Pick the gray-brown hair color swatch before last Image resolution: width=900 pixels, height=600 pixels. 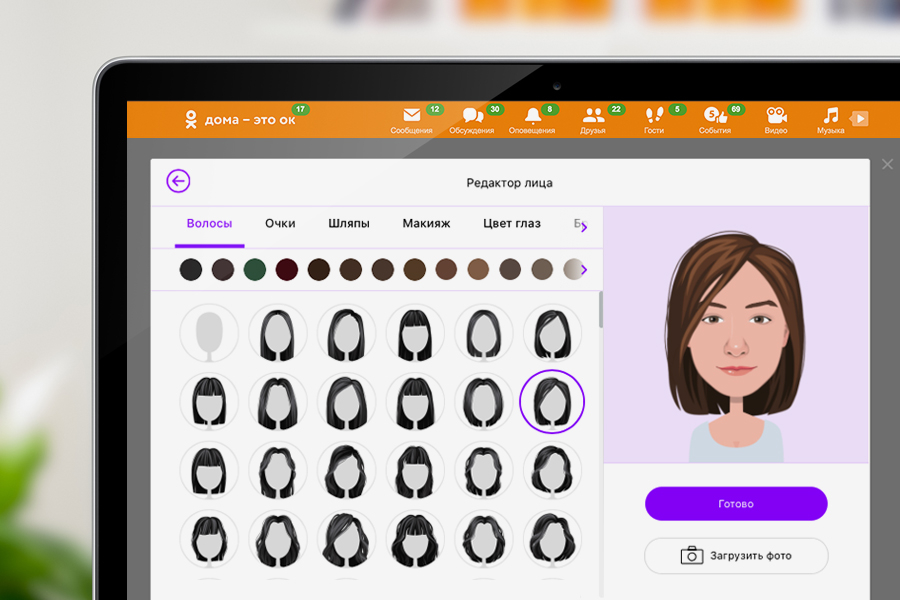point(542,269)
